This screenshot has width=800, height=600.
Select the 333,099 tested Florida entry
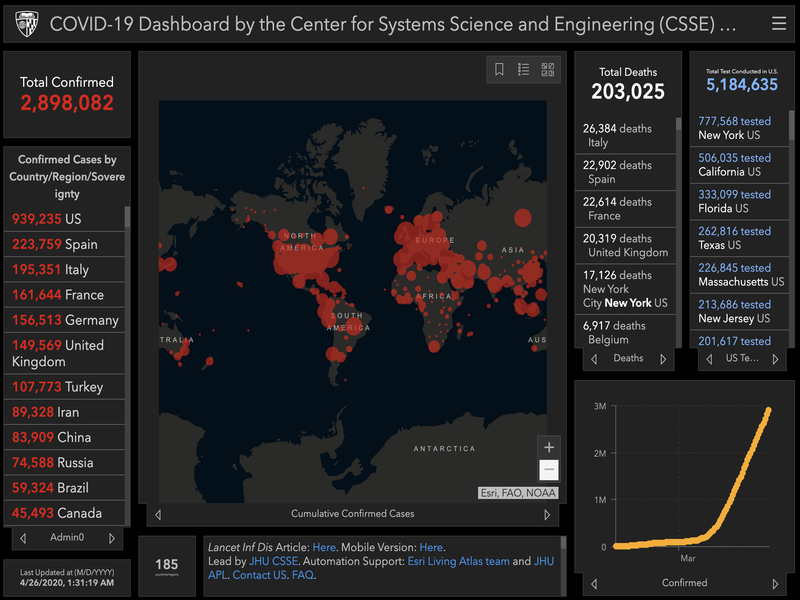click(x=740, y=202)
